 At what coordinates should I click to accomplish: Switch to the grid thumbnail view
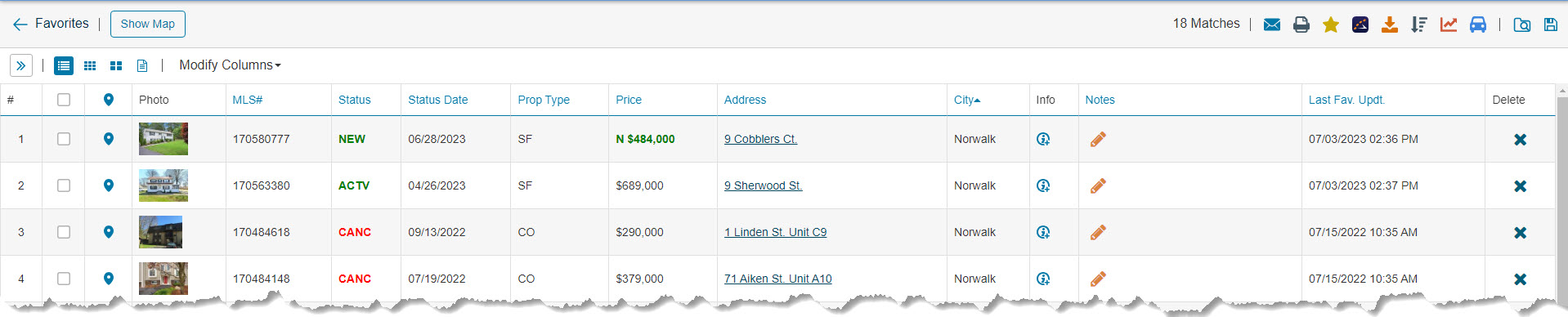click(90, 65)
